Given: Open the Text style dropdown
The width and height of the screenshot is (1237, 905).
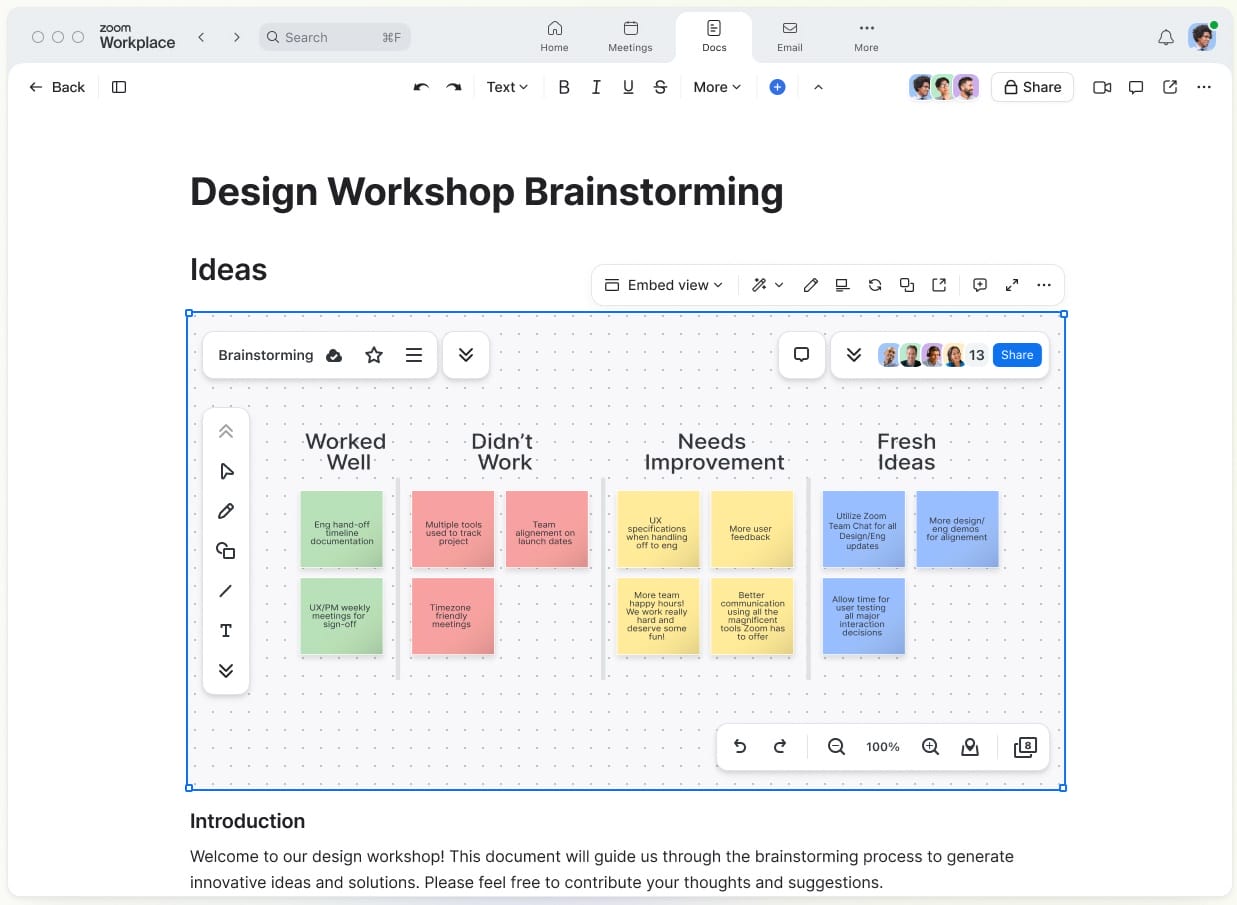Looking at the screenshot, I should (506, 87).
